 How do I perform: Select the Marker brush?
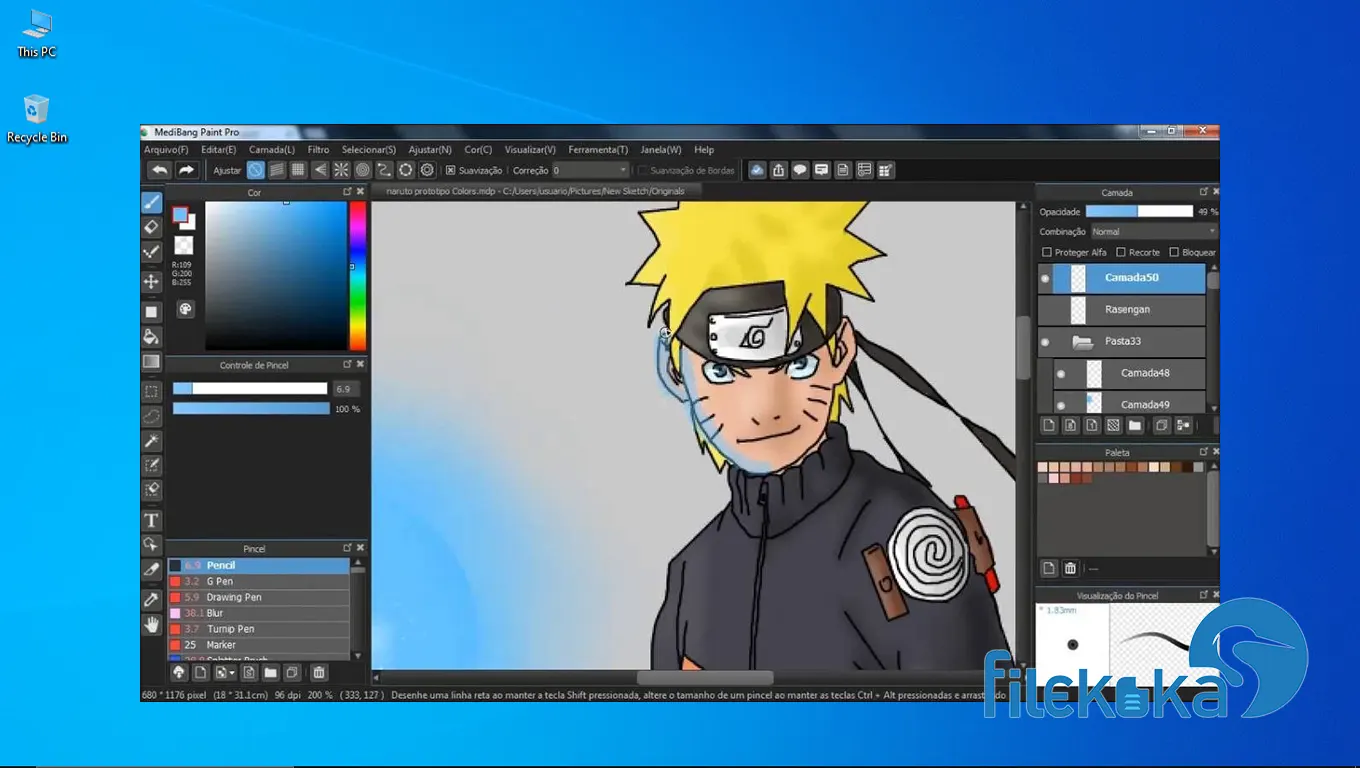[x=258, y=645]
